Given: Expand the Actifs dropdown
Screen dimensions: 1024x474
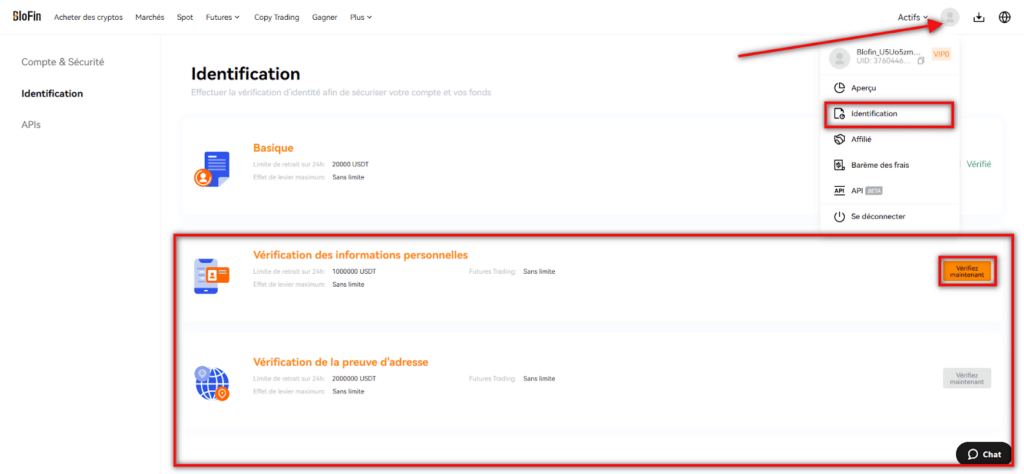Looking at the screenshot, I should click(x=913, y=17).
